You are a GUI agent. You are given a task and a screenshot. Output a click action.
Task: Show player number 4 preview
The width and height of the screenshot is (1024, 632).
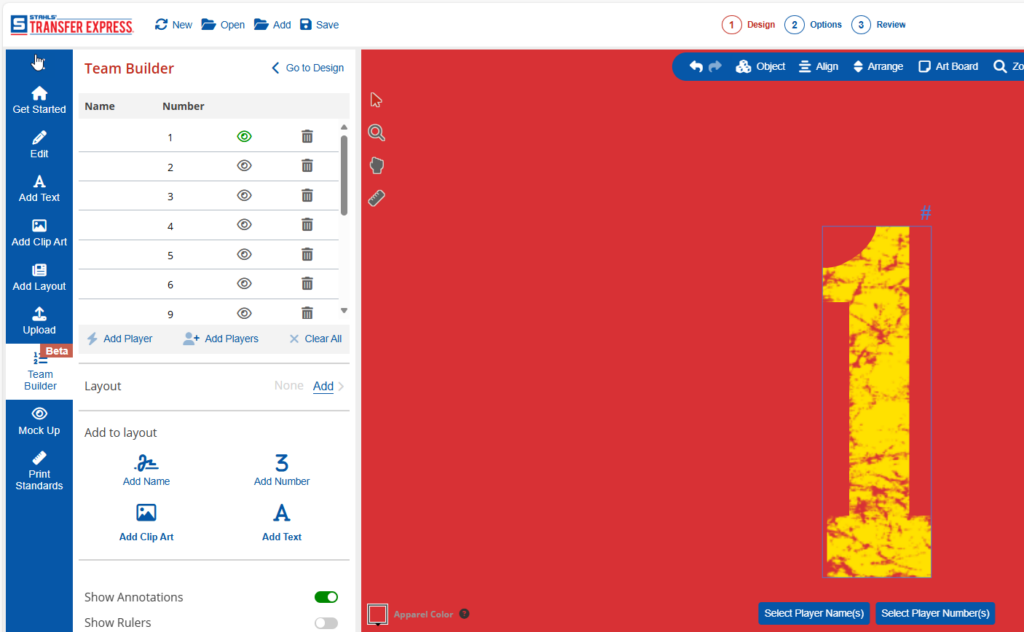point(244,225)
